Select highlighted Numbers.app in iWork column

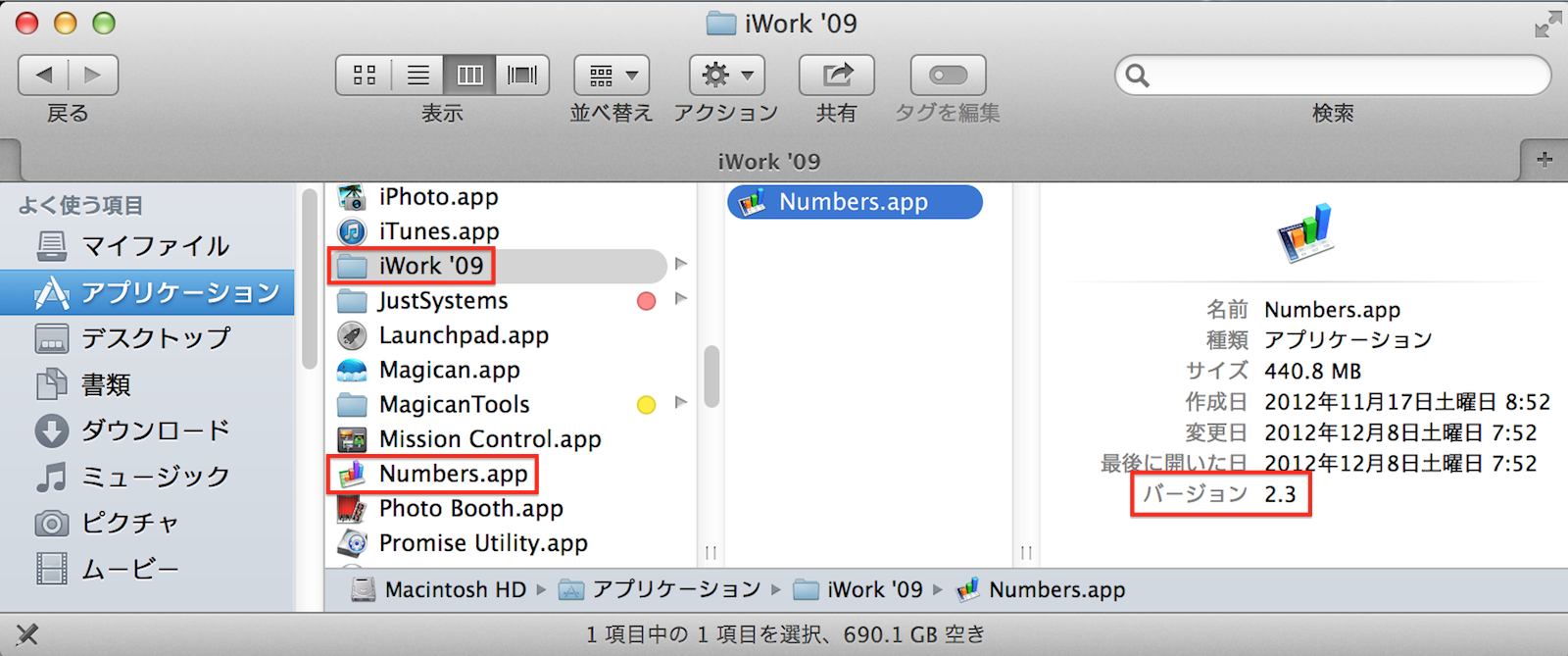click(855, 202)
